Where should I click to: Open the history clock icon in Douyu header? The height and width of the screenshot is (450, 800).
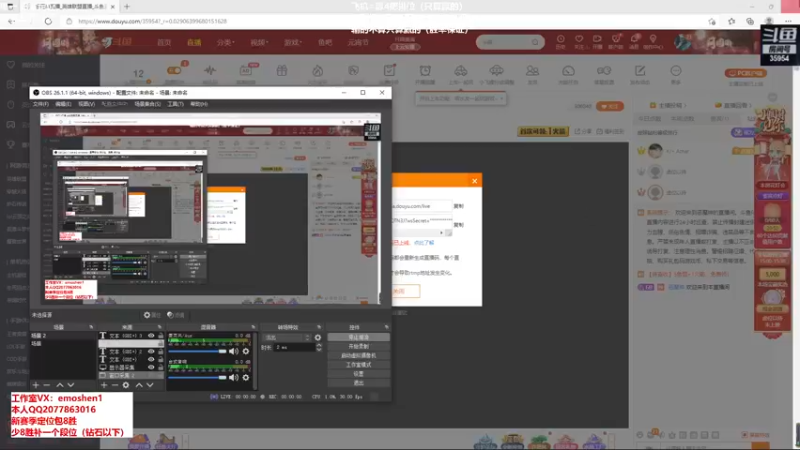[x=560, y=41]
